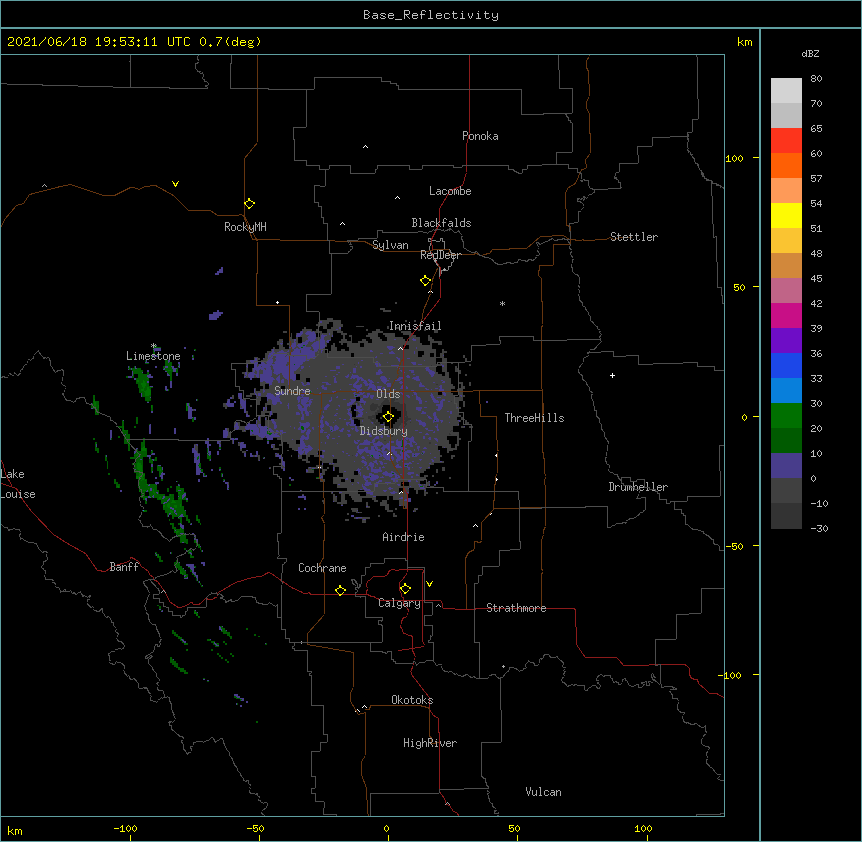Click the Calgary city label
The width and height of the screenshot is (862, 842).
pos(400,603)
